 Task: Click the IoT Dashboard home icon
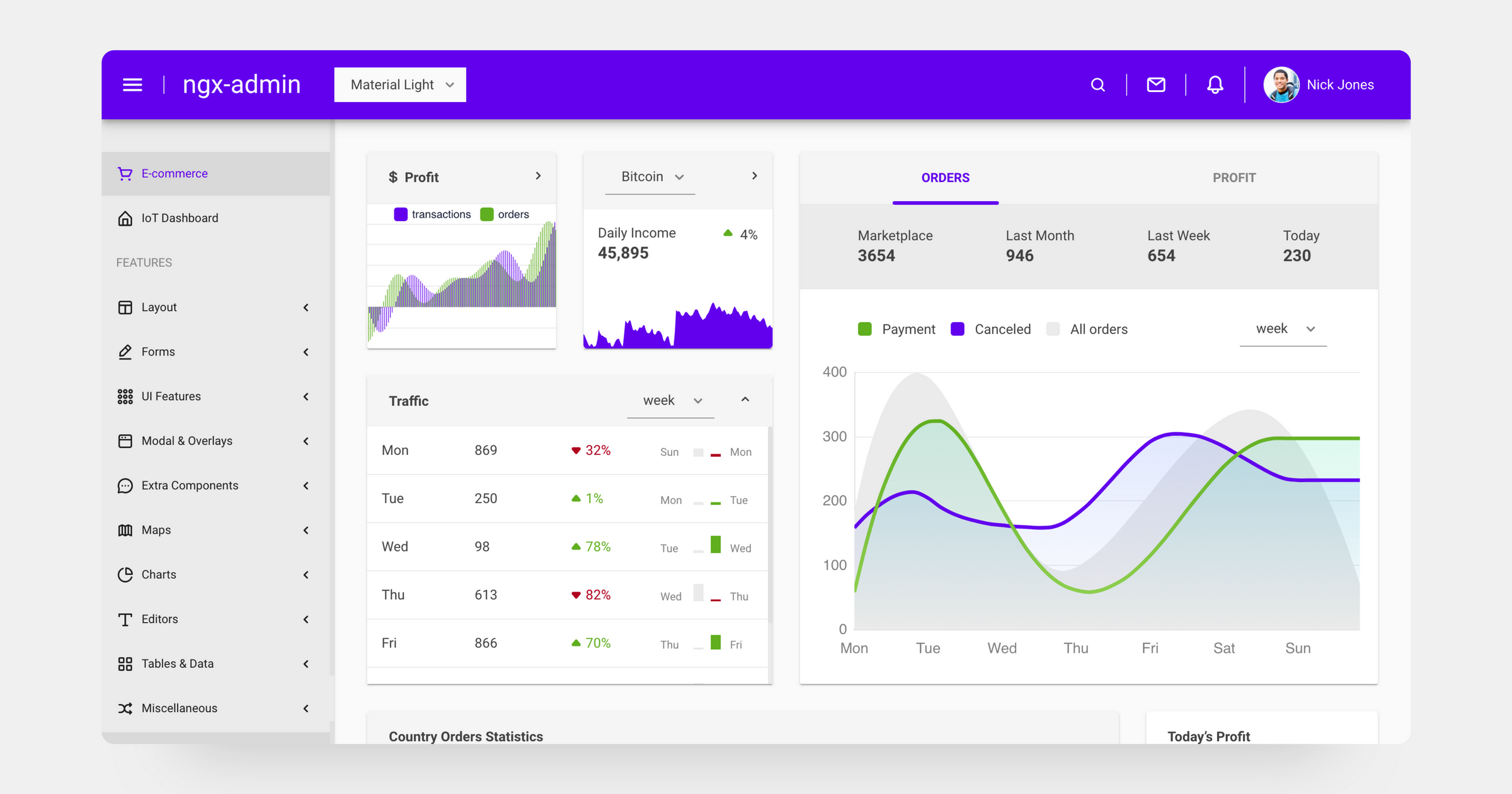pos(125,218)
